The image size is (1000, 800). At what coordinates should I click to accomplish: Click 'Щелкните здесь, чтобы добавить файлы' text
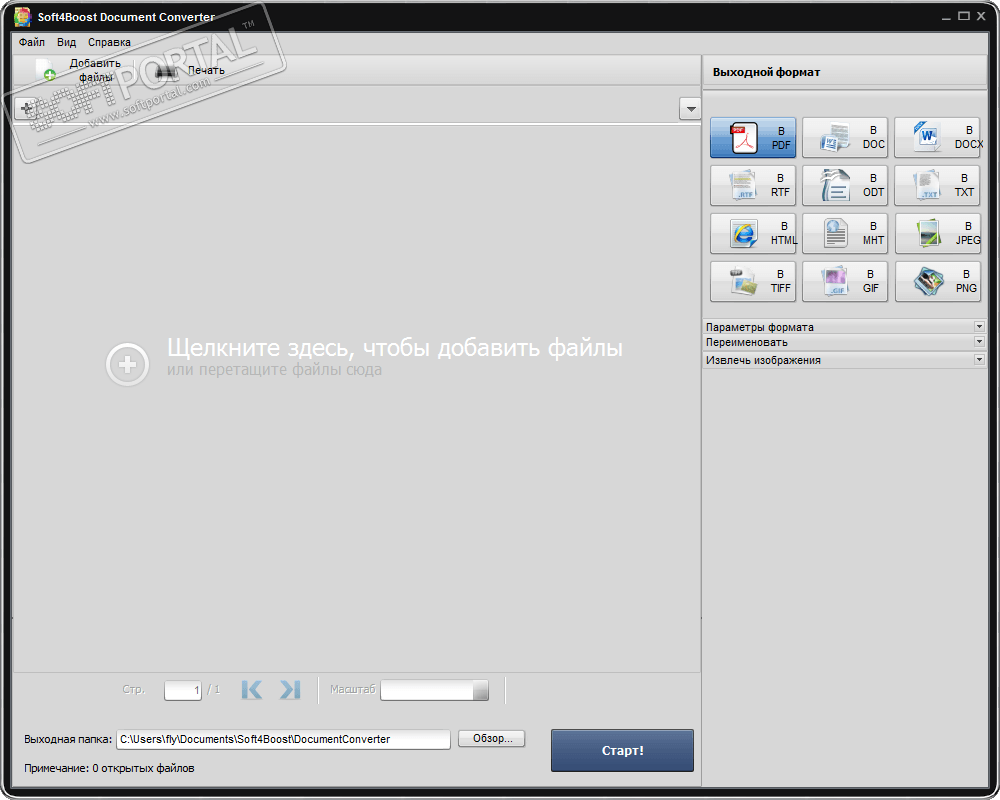point(395,348)
